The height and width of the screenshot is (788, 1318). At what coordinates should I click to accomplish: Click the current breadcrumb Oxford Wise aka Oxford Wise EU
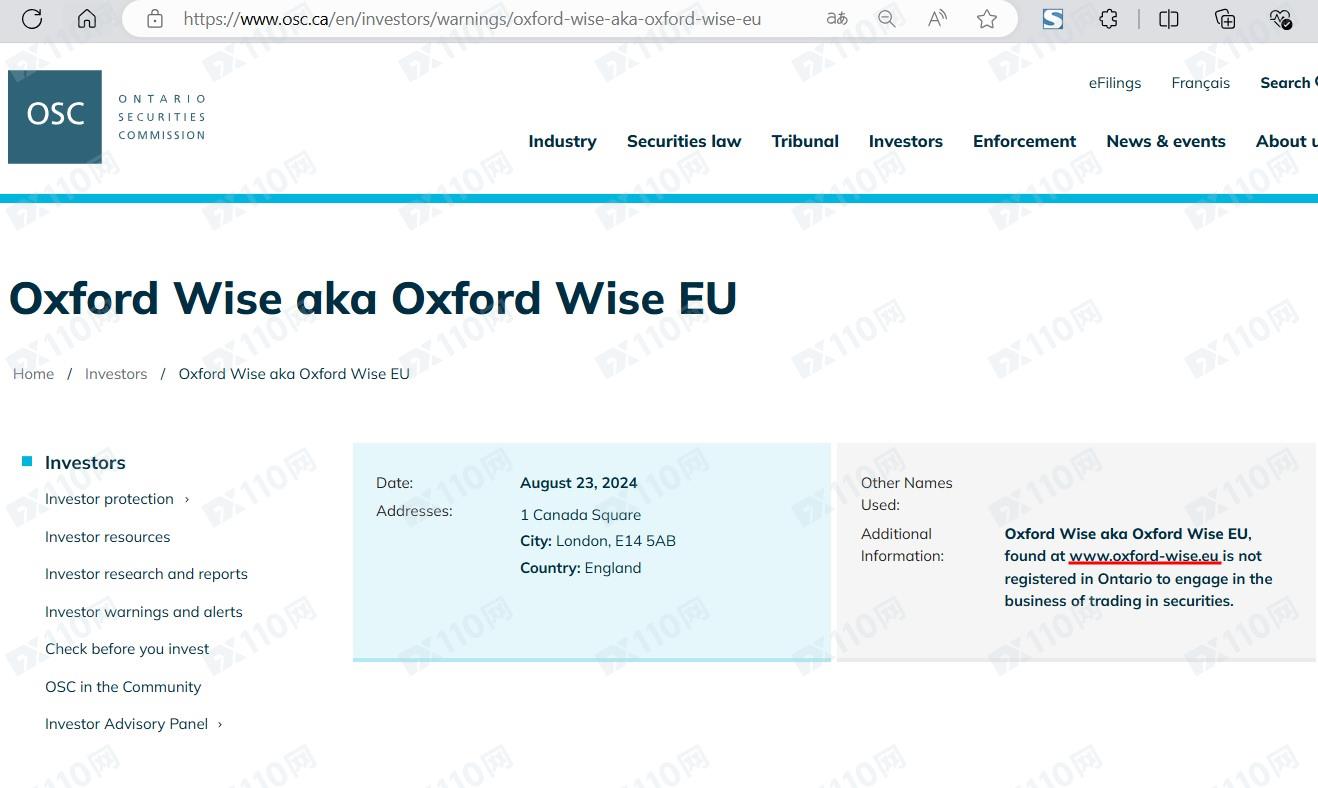click(294, 374)
